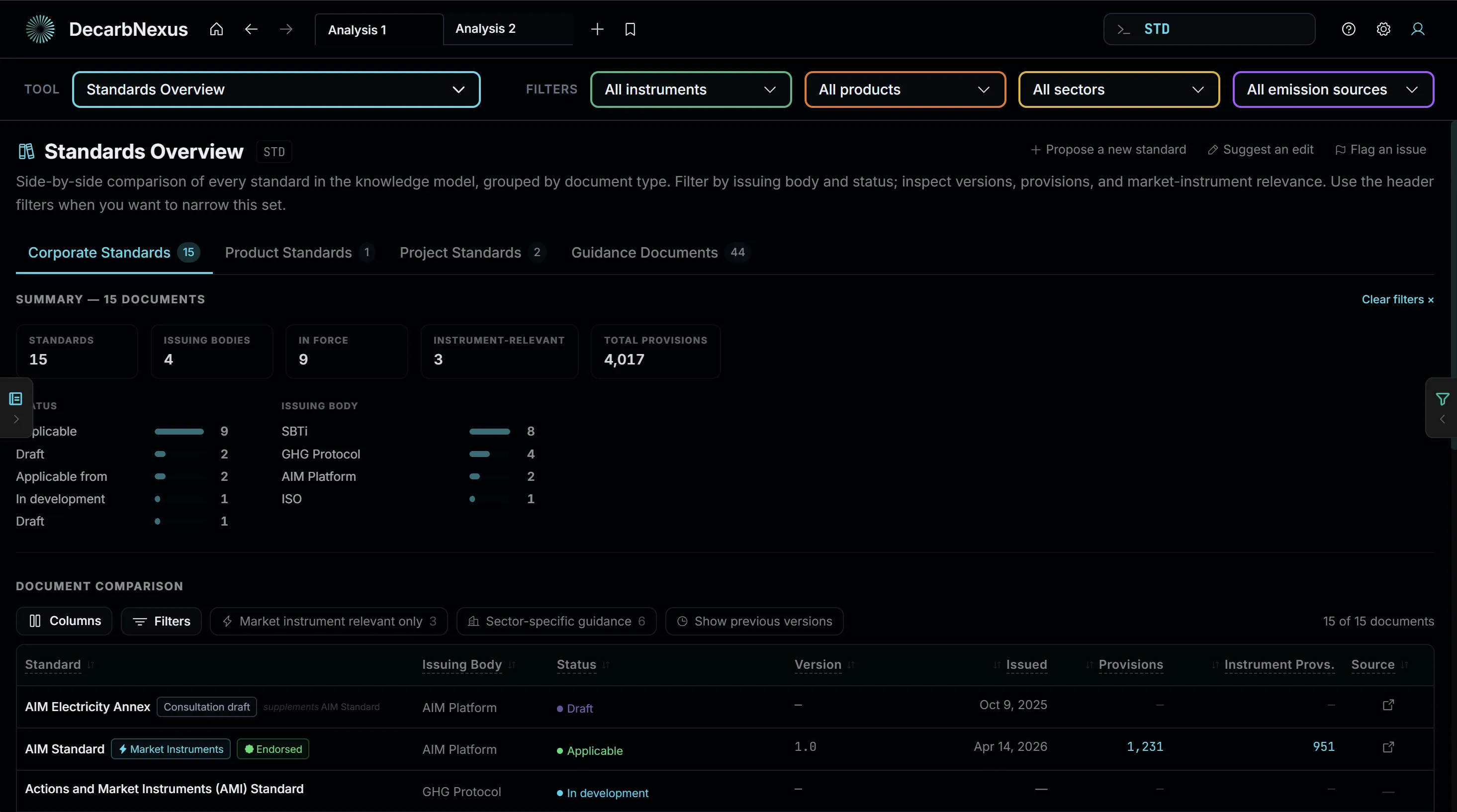The width and height of the screenshot is (1457, 812).
Task: Click Propose a new standard
Action: click(x=1108, y=150)
